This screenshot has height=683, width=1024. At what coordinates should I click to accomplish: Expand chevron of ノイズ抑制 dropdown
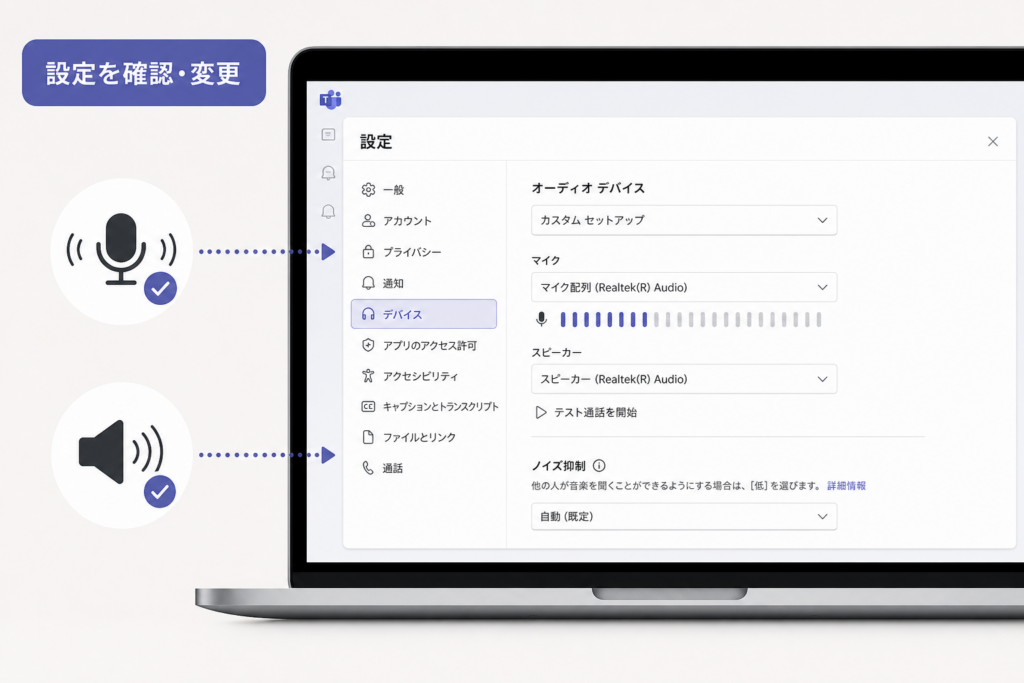(x=822, y=516)
